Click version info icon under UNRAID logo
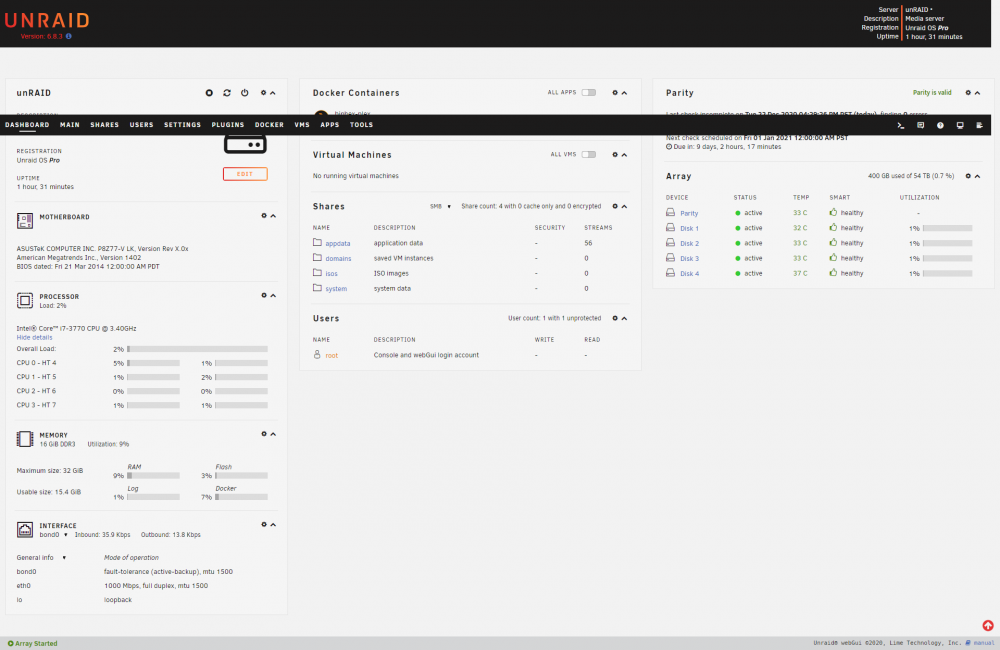This screenshot has height=650, width=1000. [69, 36]
